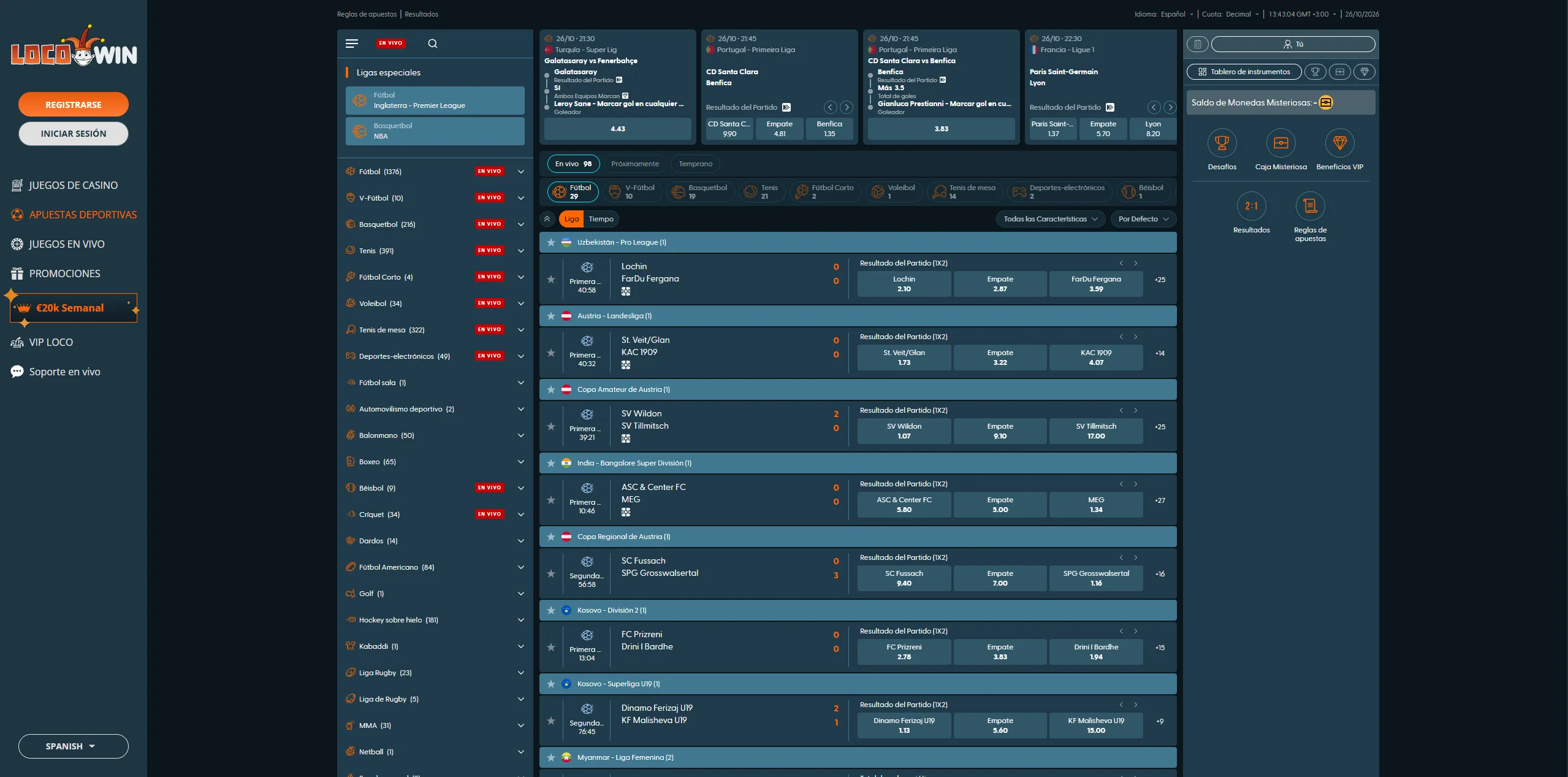The height and width of the screenshot is (777, 1568).
Task: Open the Todas las Características dropdown
Action: [1050, 219]
